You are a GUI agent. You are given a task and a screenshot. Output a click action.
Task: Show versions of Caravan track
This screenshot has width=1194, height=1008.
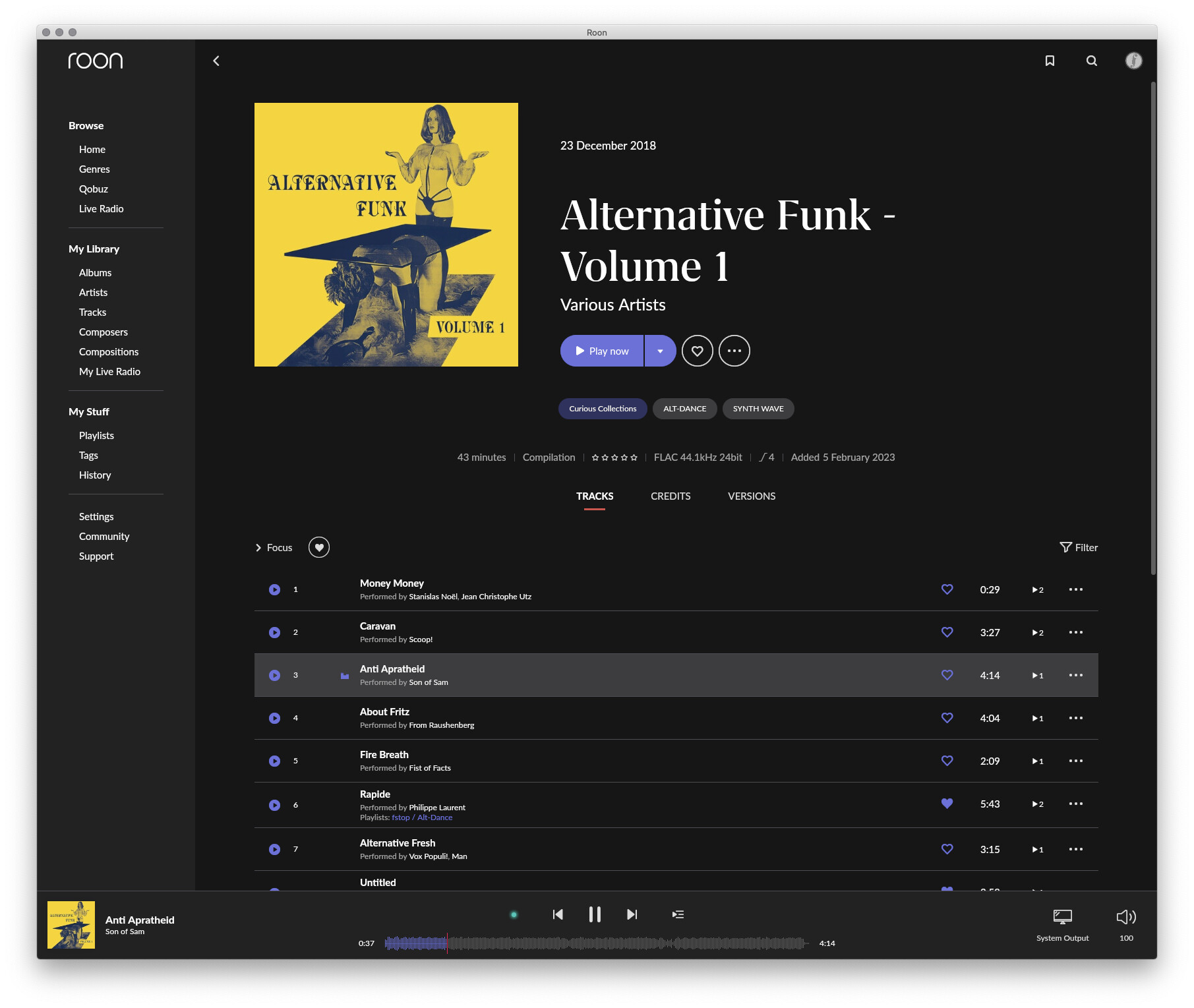tap(1038, 632)
